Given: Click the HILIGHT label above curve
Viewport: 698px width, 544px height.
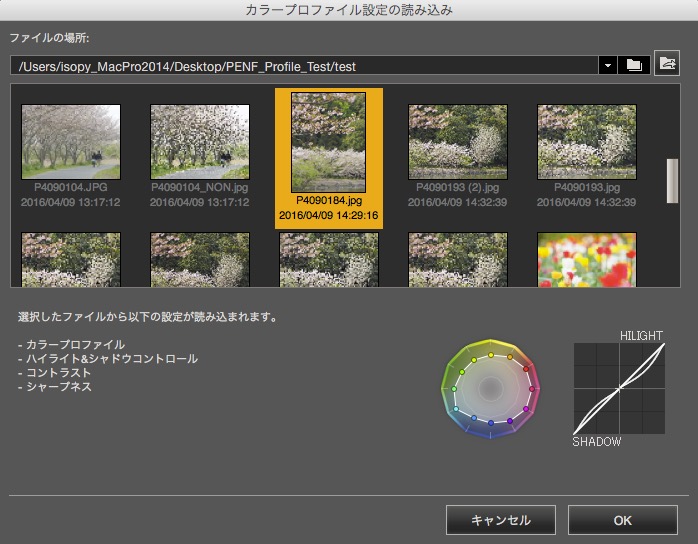Looking at the screenshot, I should point(641,336).
